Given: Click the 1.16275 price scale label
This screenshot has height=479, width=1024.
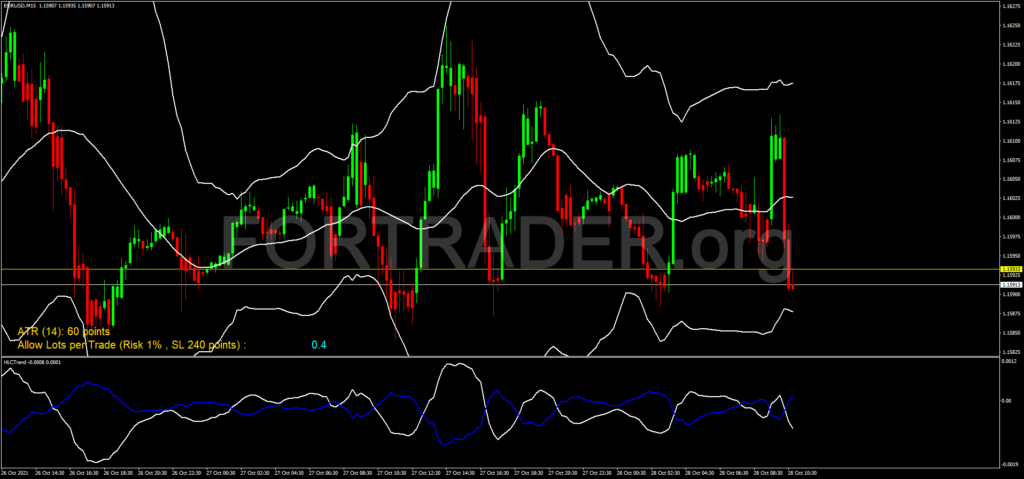Looking at the screenshot, I should click(1010, 7).
